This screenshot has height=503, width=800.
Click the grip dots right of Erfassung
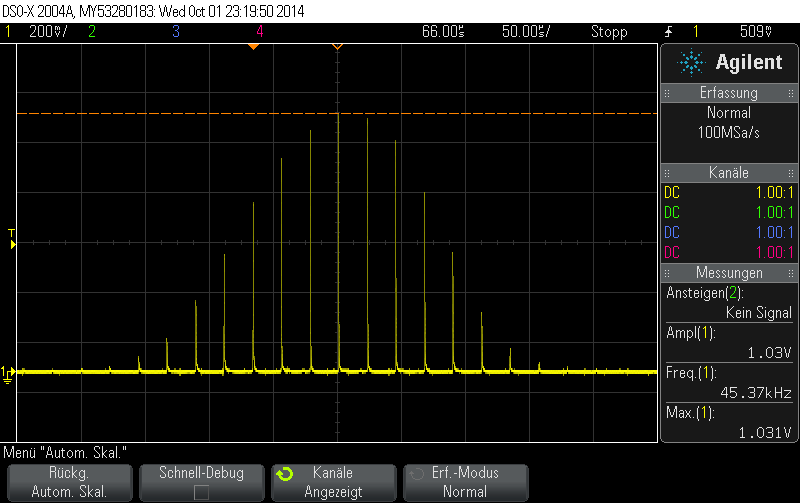(791, 93)
